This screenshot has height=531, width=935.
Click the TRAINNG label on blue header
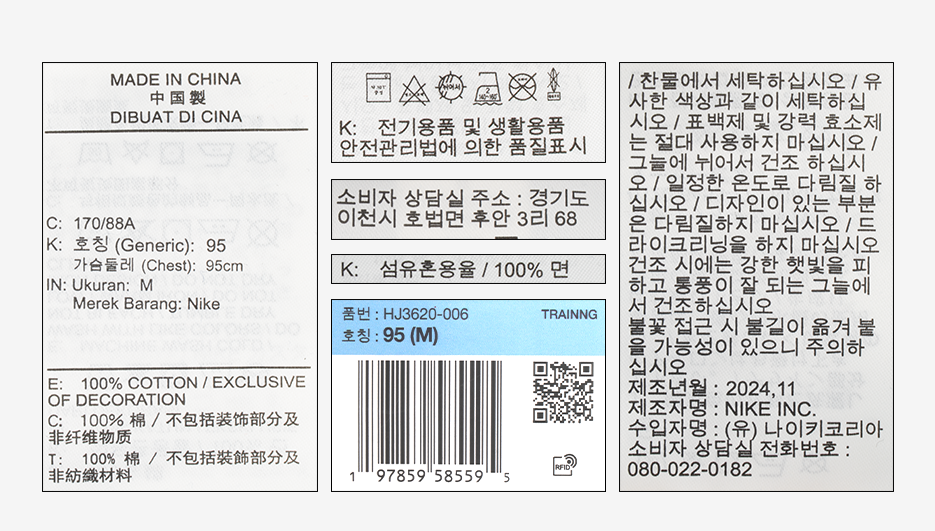[569, 314]
